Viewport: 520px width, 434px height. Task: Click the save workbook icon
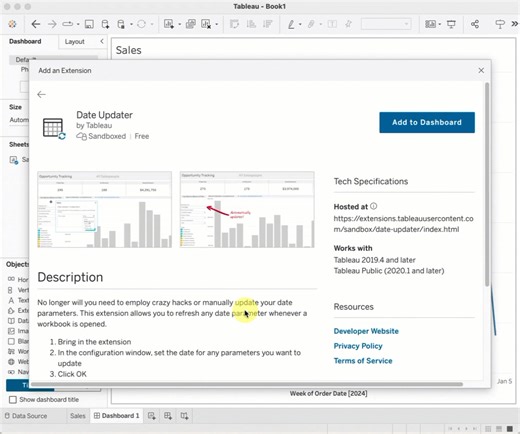pyautogui.click(x=89, y=24)
